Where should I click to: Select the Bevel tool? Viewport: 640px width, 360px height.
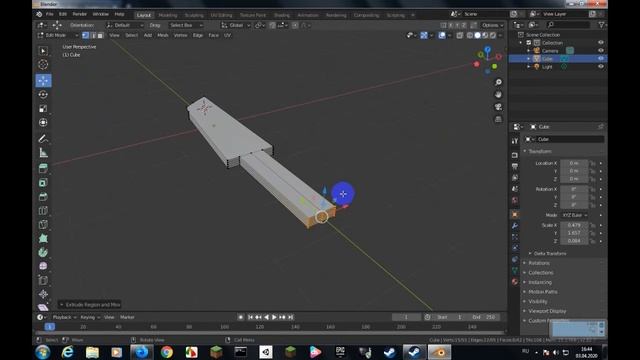click(43, 197)
